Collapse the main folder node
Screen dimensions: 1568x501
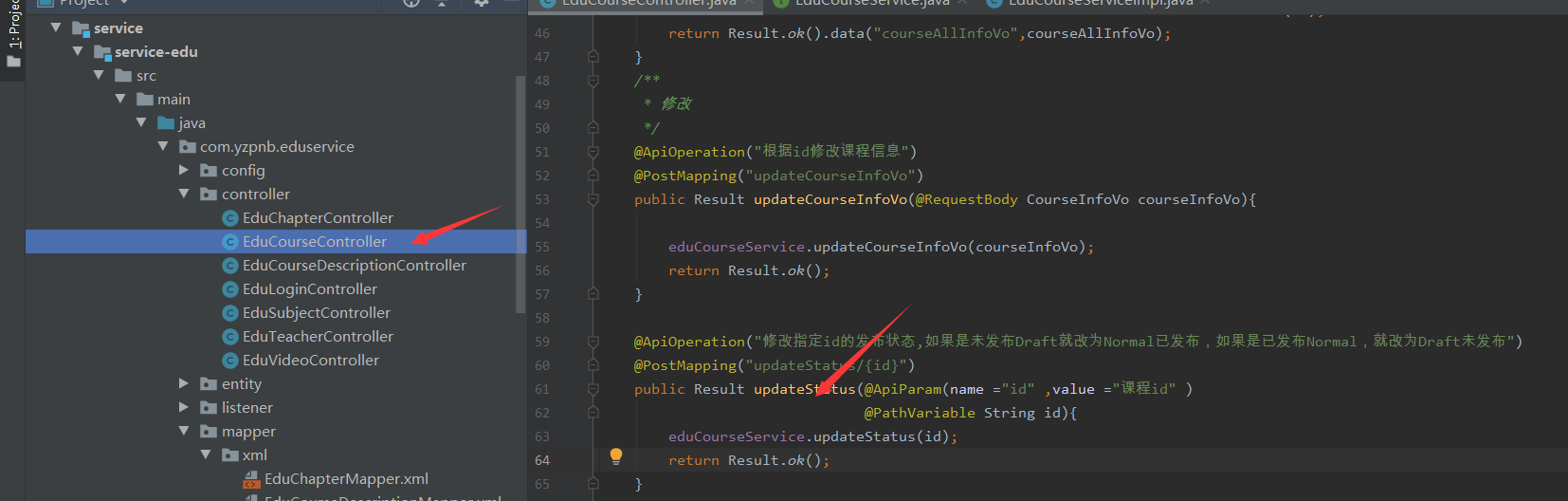[x=120, y=100]
